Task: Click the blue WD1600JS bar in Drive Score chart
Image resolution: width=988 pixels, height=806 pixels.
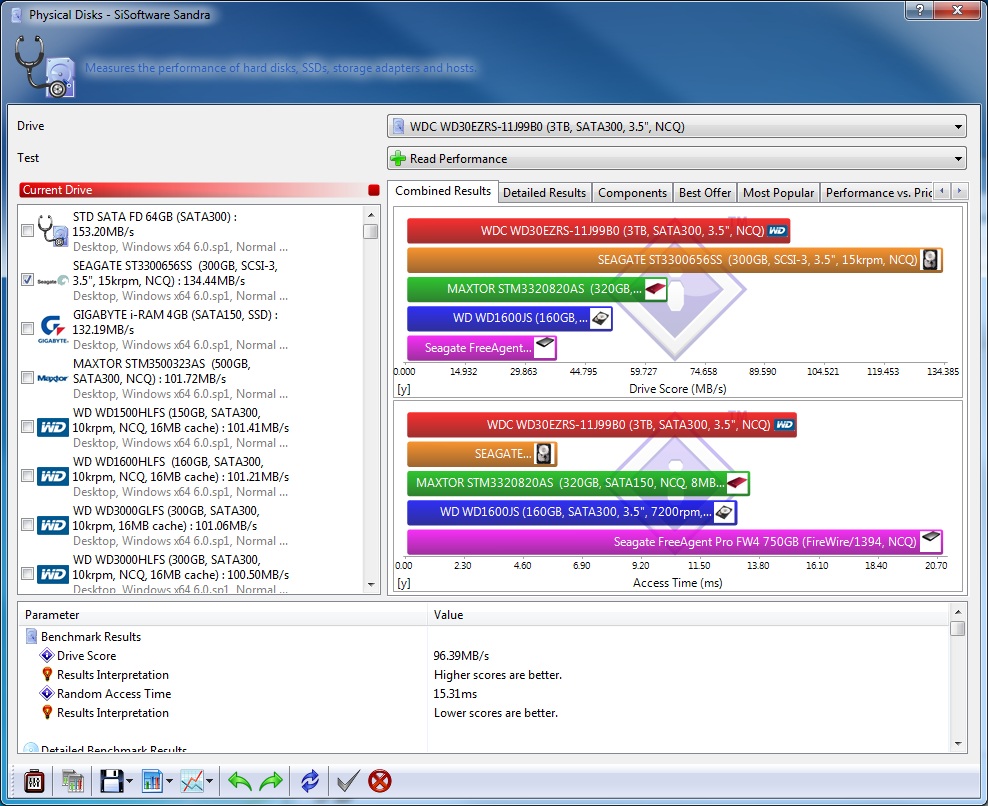Action: click(510, 318)
